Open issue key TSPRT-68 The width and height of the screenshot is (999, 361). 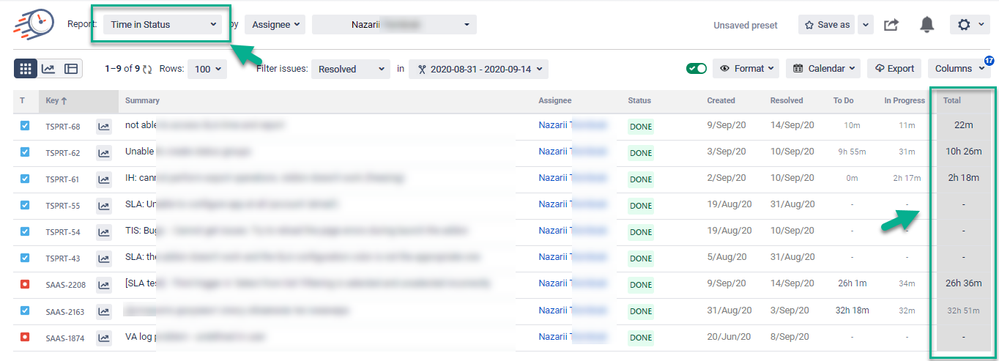62,127
